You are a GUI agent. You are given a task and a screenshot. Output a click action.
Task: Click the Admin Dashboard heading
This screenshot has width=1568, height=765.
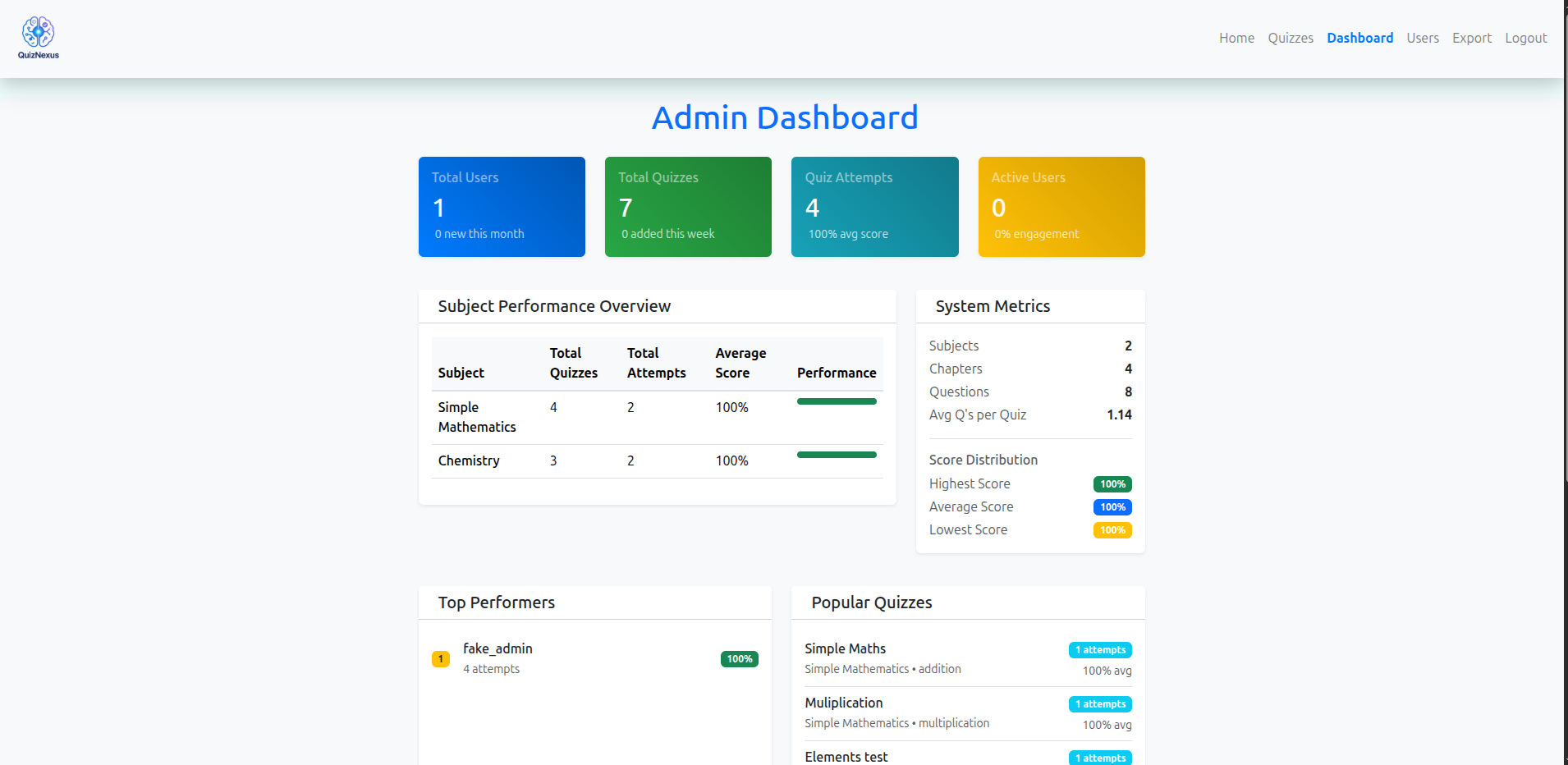tap(785, 117)
